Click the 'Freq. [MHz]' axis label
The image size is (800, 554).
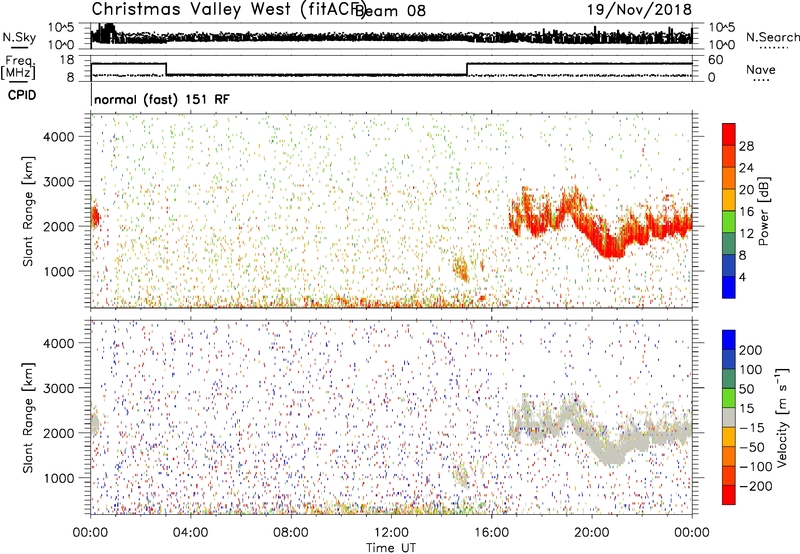click(x=18, y=67)
